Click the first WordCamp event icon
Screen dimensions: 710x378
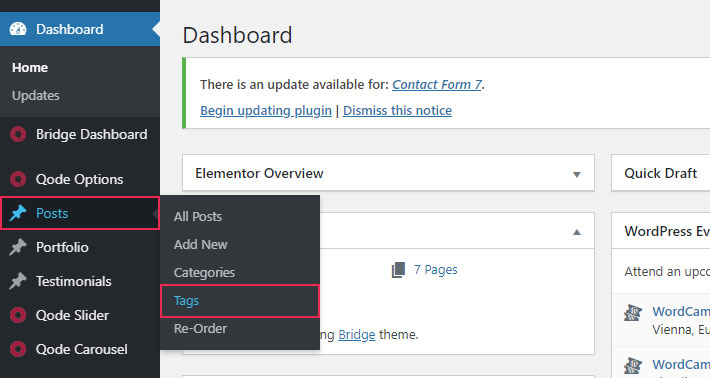(633, 313)
